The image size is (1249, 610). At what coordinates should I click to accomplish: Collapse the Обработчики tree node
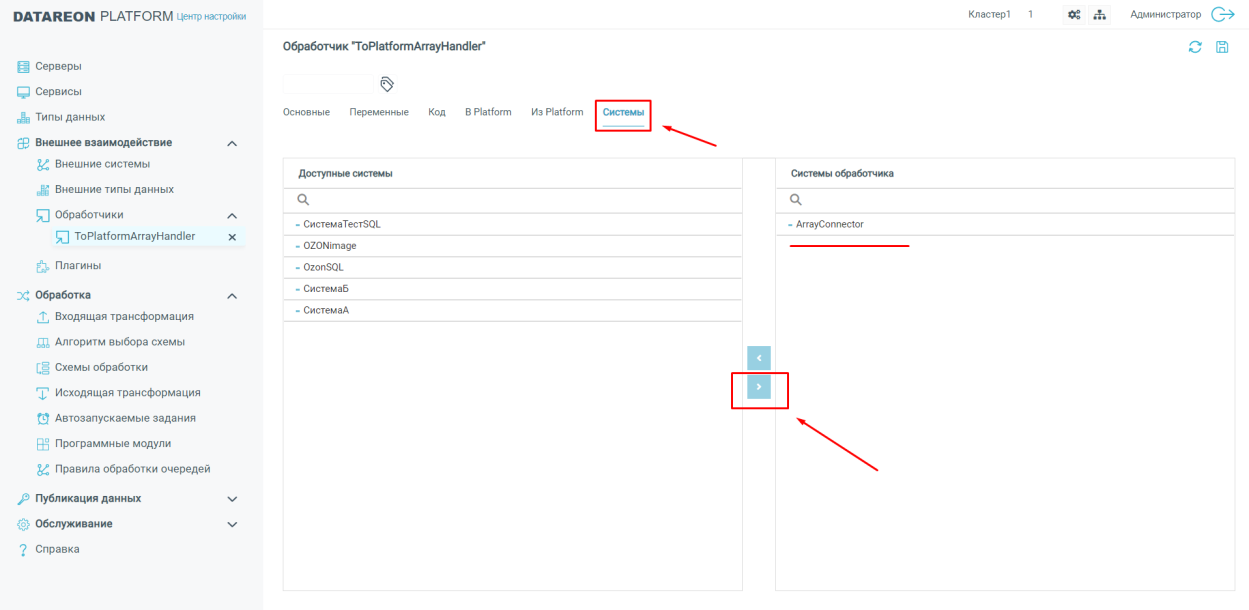click(232, 215)
